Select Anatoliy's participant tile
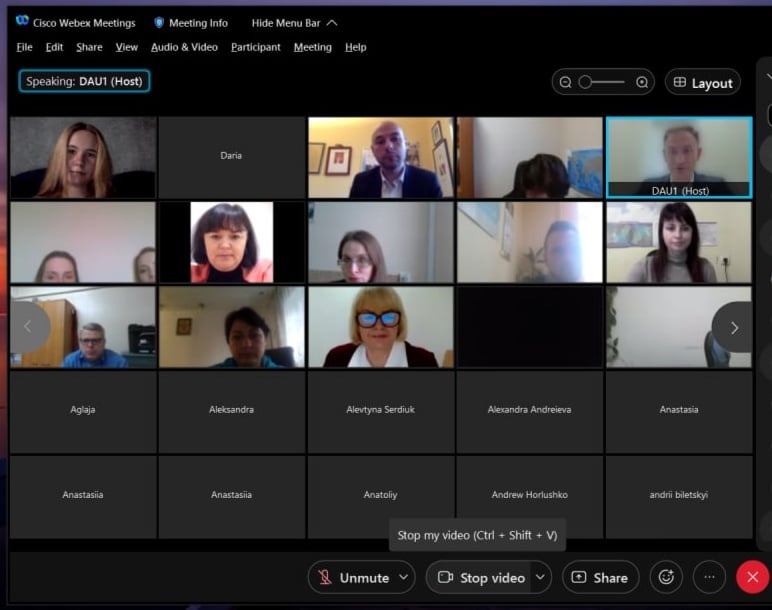 [381, 496]
